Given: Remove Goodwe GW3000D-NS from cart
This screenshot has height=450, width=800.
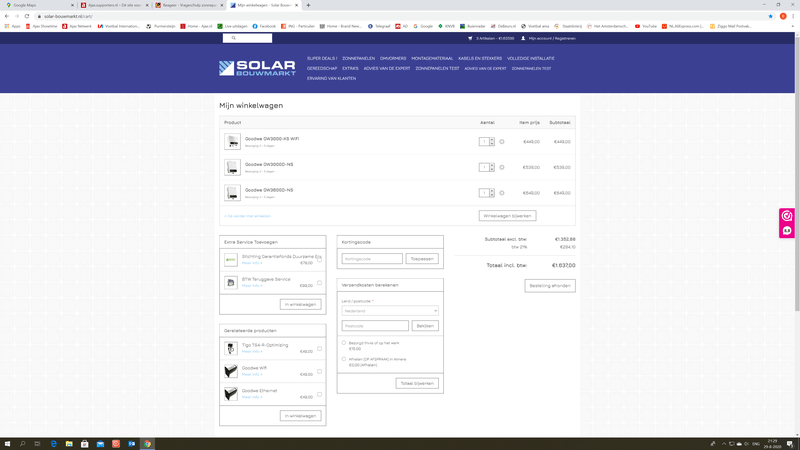Looking at the screenshot, I should [502, 167].
